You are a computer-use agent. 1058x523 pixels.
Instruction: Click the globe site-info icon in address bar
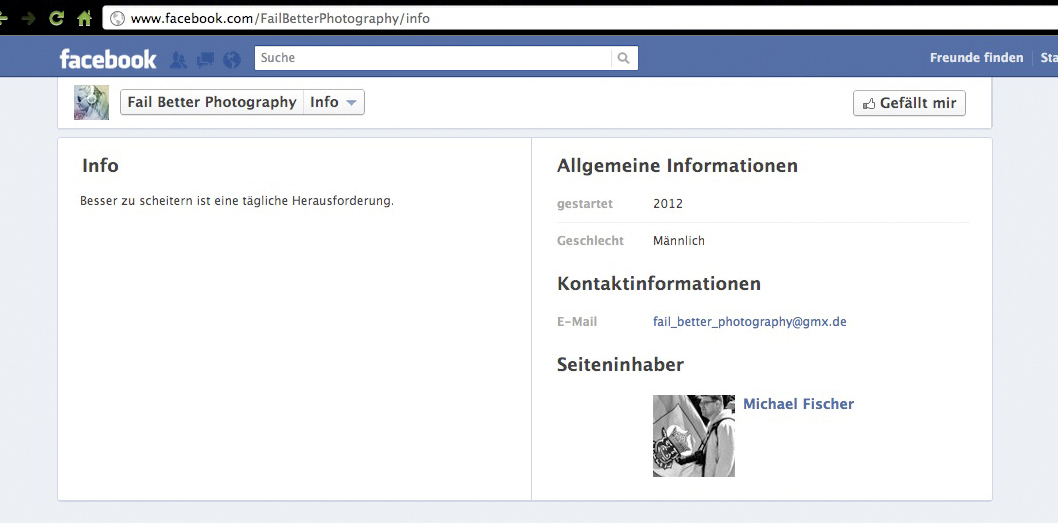(117, 18)
